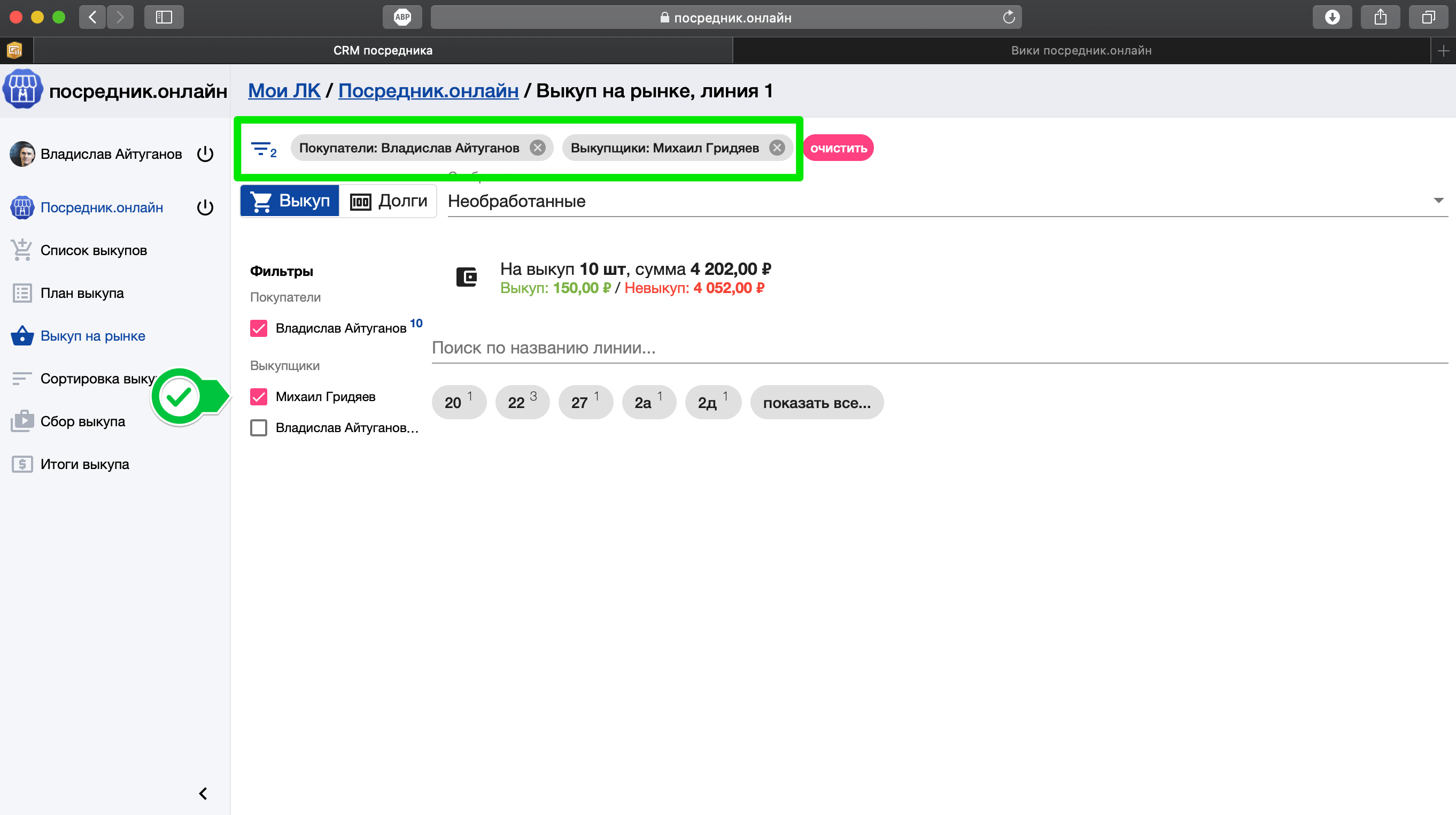
Task: Collapse the sidebar with the bottom chevron
Action: 203,793
